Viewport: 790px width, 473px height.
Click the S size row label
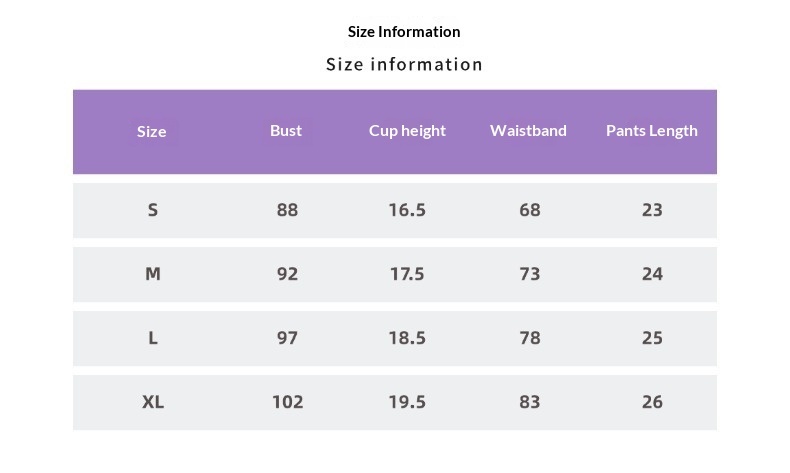point(153,210)
